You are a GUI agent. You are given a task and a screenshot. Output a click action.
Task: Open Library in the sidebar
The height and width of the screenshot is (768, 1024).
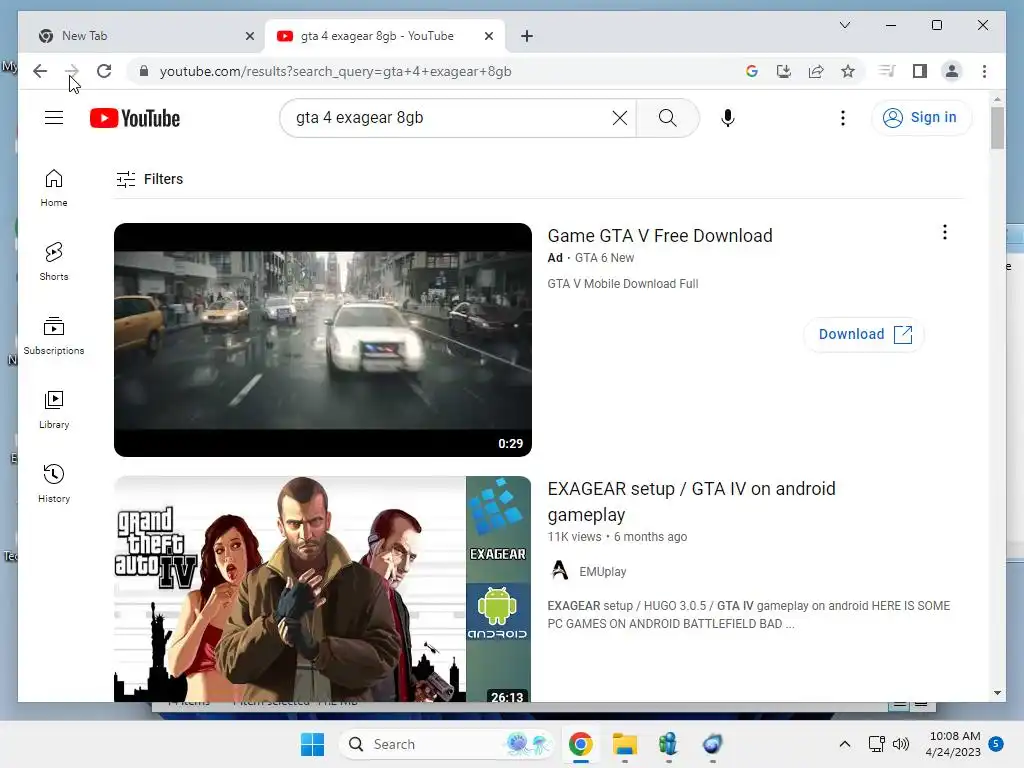54,409
